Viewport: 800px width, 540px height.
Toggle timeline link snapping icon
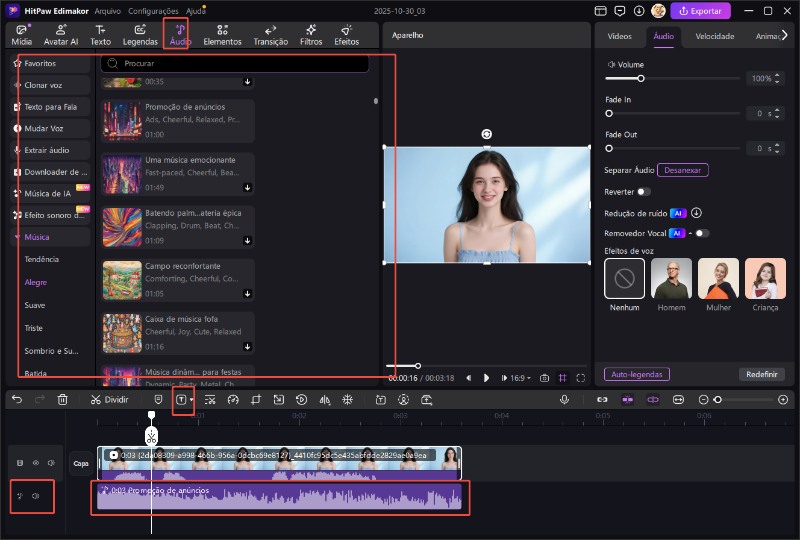[x=602, y=400]
